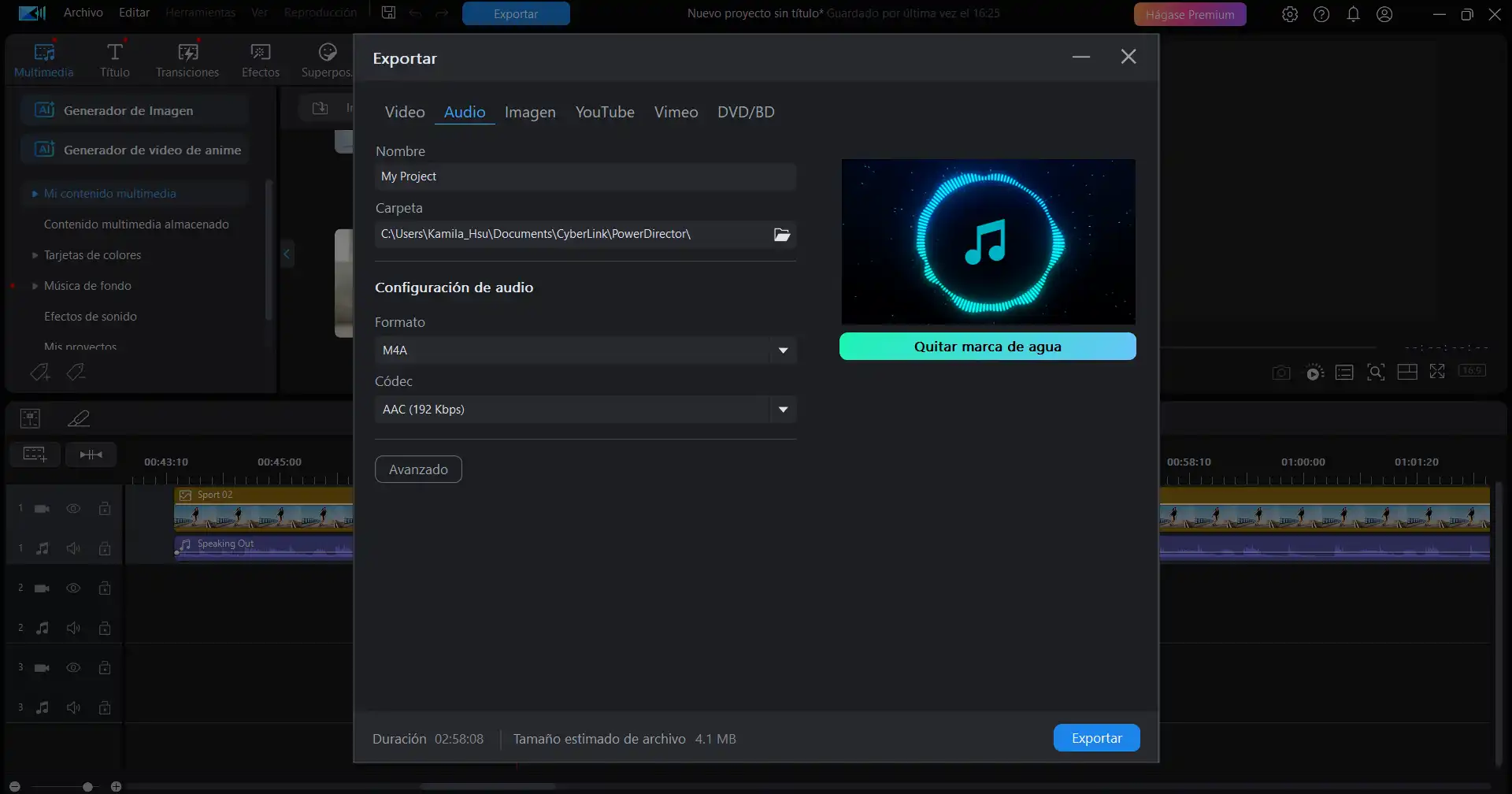Select Efectos de sonido in library
The width and height of the screenshot is (1512, 794).
[91, 317]
